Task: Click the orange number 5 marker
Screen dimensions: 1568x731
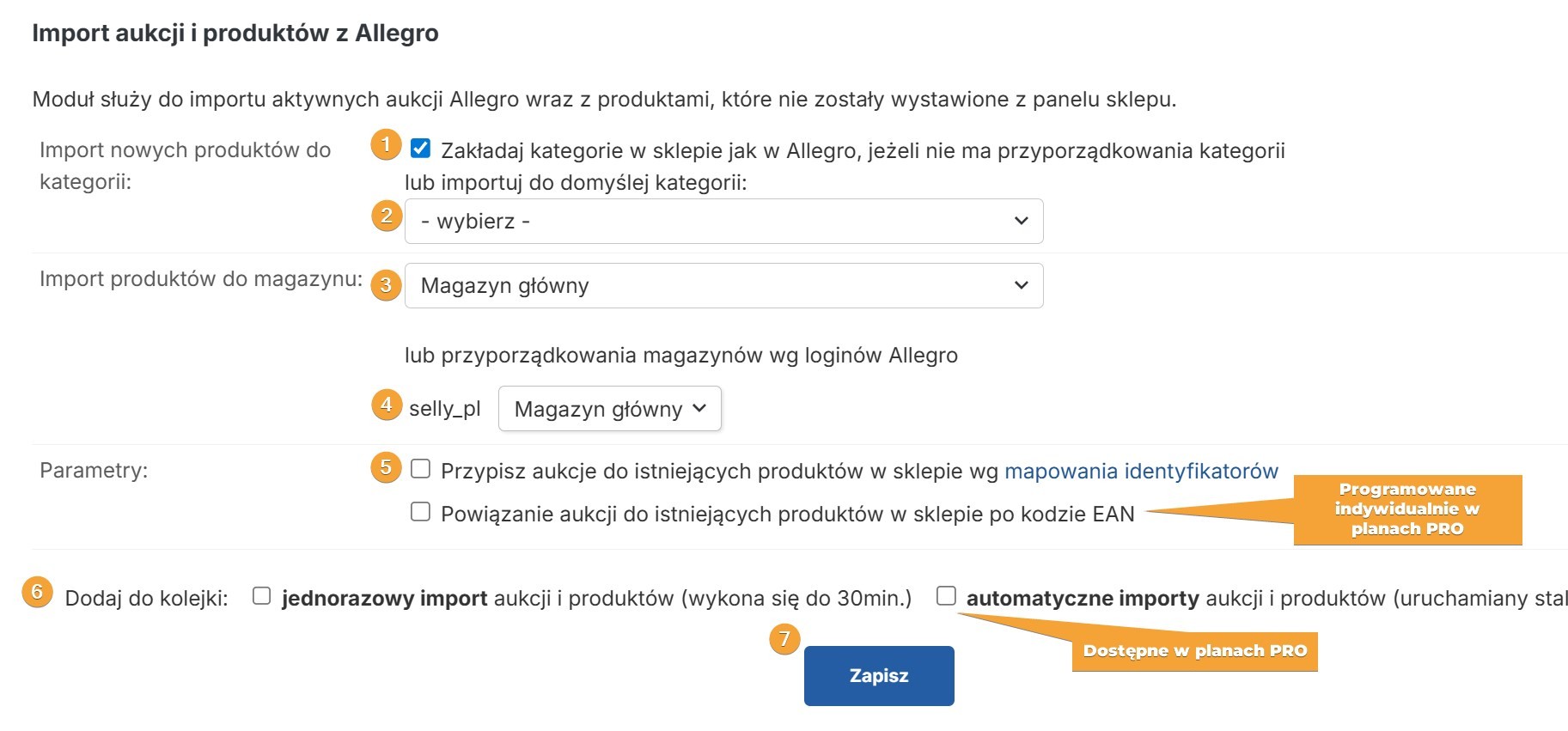Action: (387, 467)
